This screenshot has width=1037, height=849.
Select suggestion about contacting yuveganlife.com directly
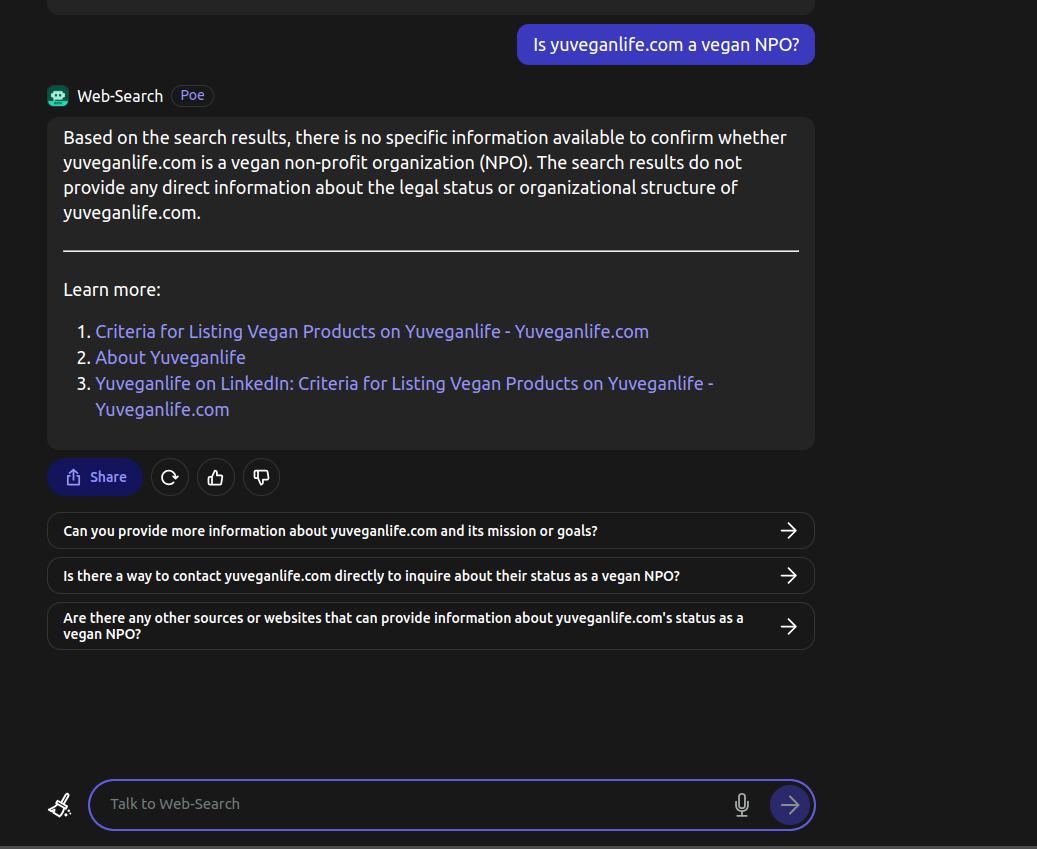click(x=431, y=575)
